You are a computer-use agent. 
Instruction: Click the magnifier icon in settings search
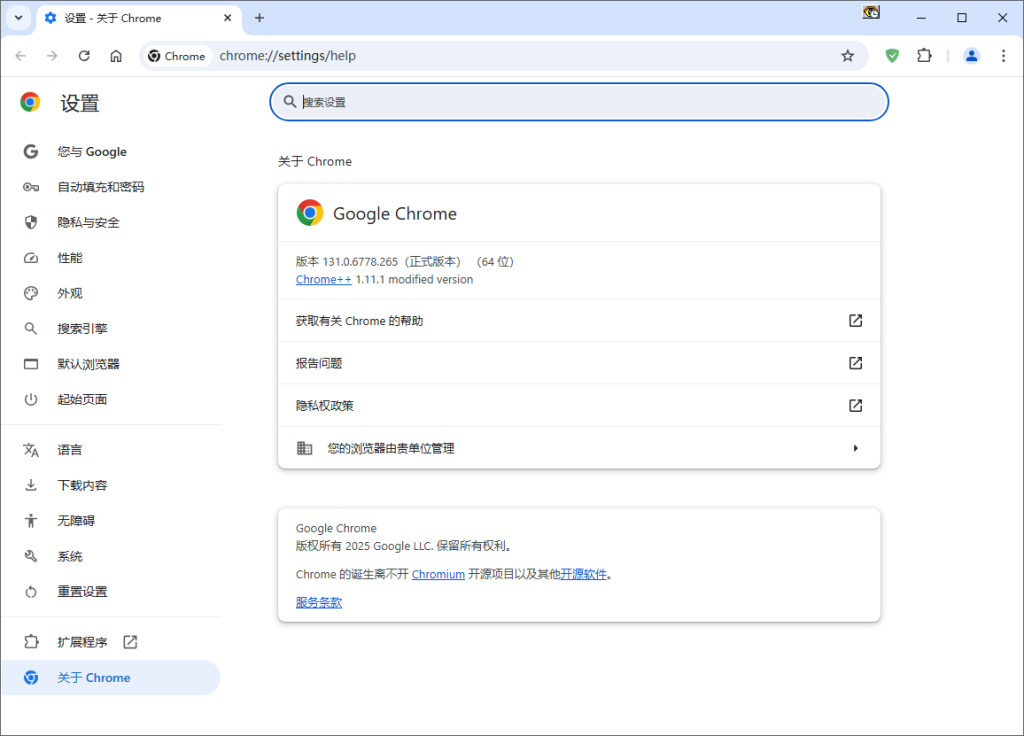290,102
